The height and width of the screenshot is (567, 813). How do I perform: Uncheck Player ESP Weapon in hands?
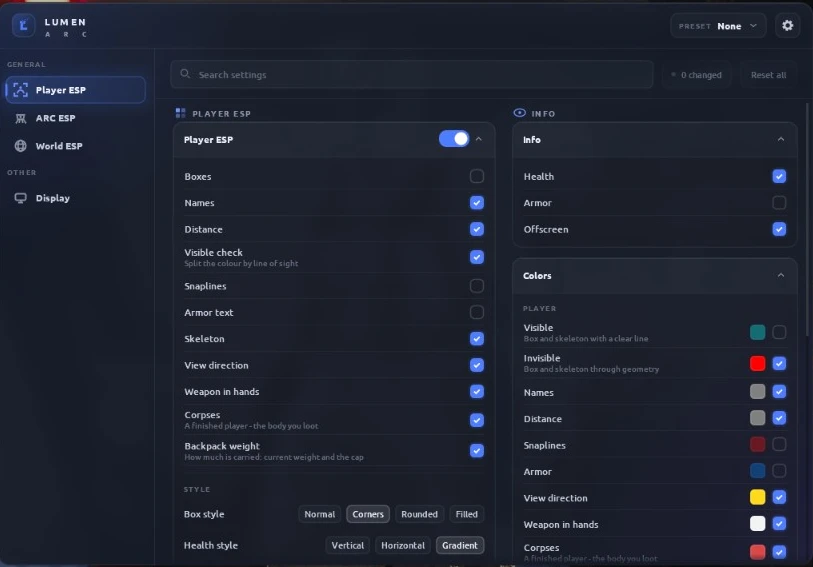476,391
